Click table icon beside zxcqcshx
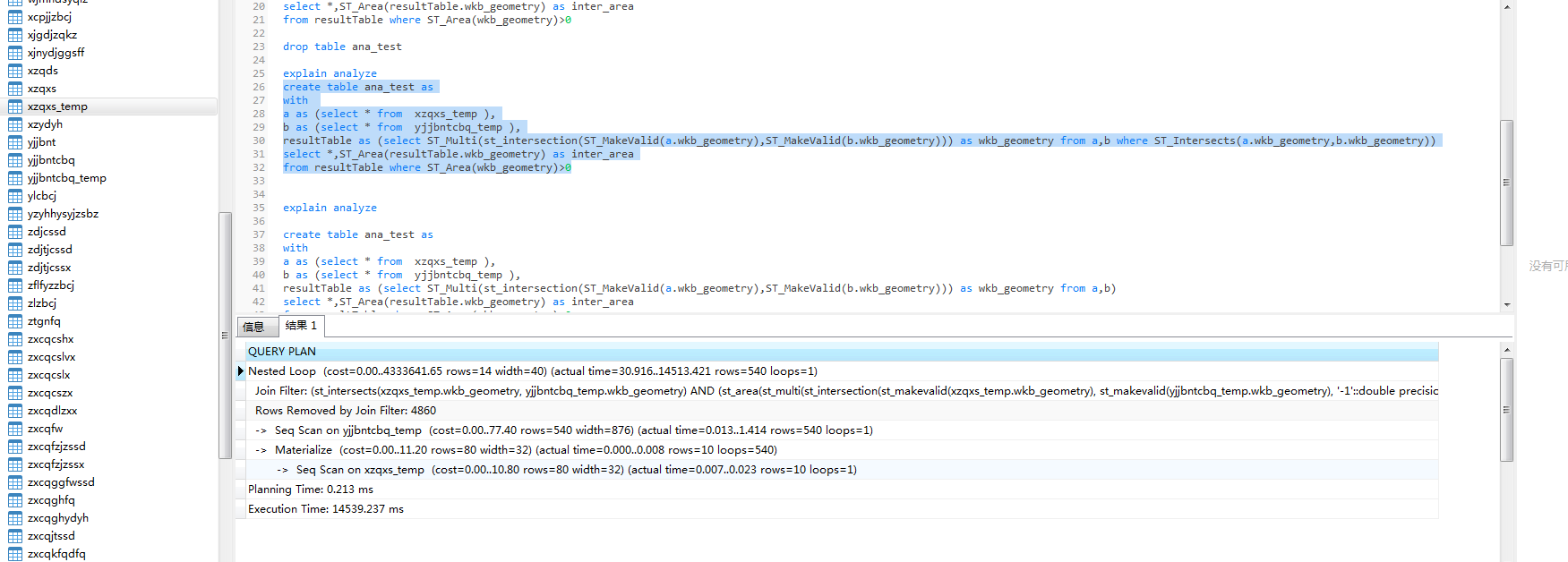Screen dimensions: 1568x562 pyautogui.click(x=15, y=339)
